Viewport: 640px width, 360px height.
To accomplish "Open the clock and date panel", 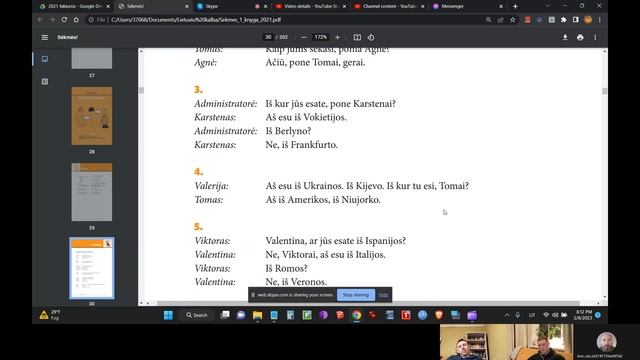I will pyautogui.click(x=584, y=315).
